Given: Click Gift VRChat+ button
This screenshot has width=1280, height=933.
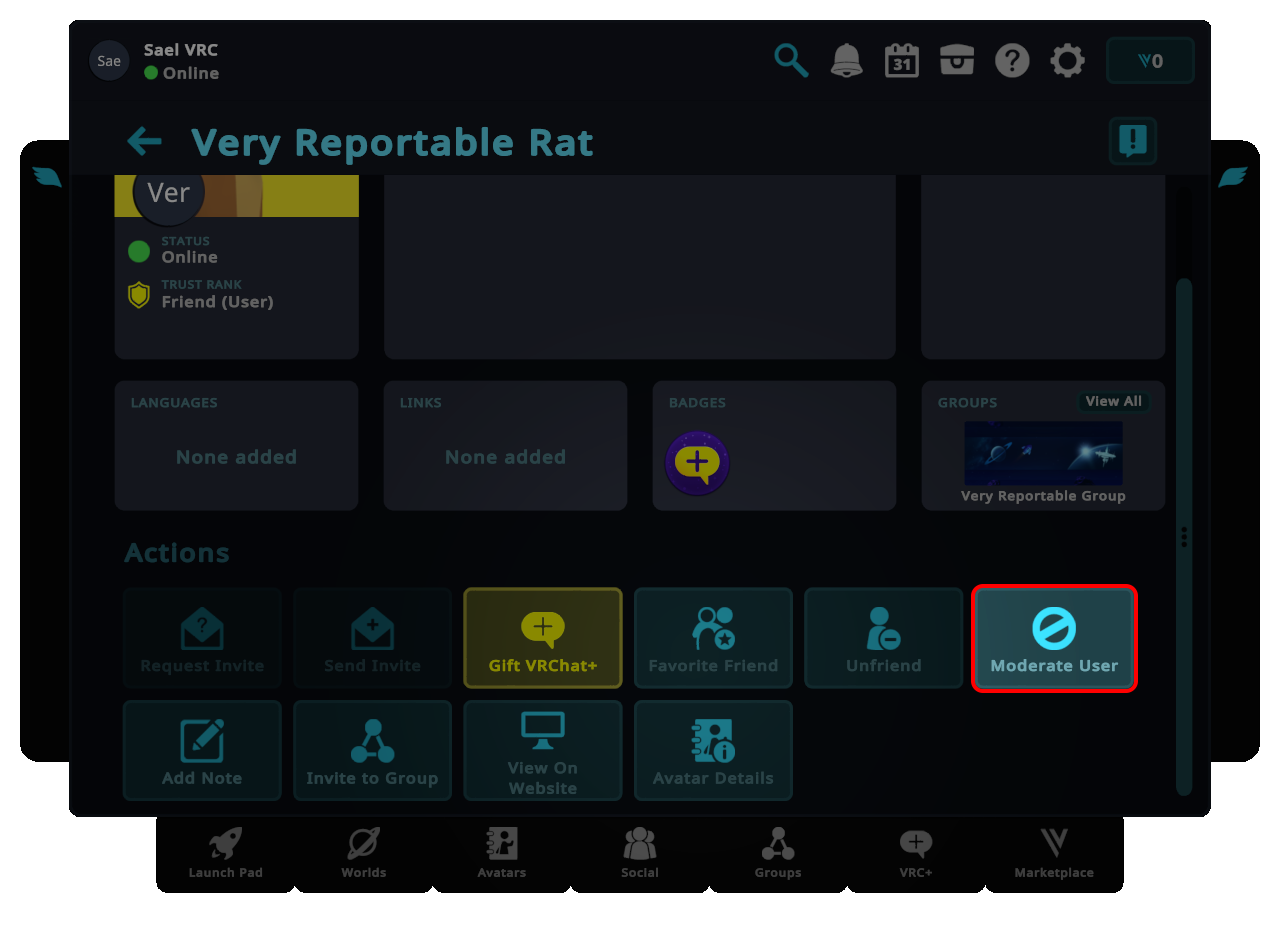Looking at the screenshot, I should [543, 639].
